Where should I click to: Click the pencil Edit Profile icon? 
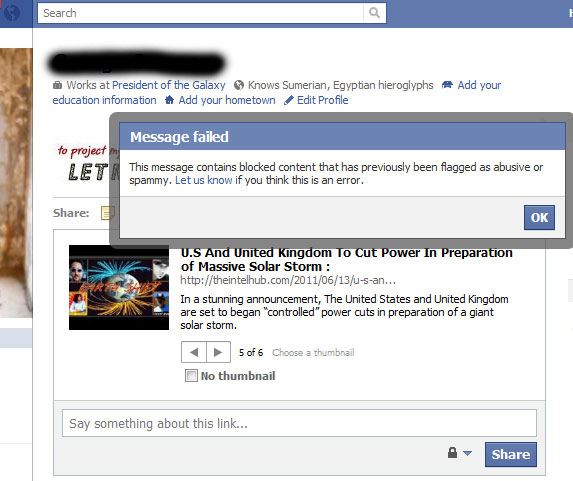coord(289,100)
